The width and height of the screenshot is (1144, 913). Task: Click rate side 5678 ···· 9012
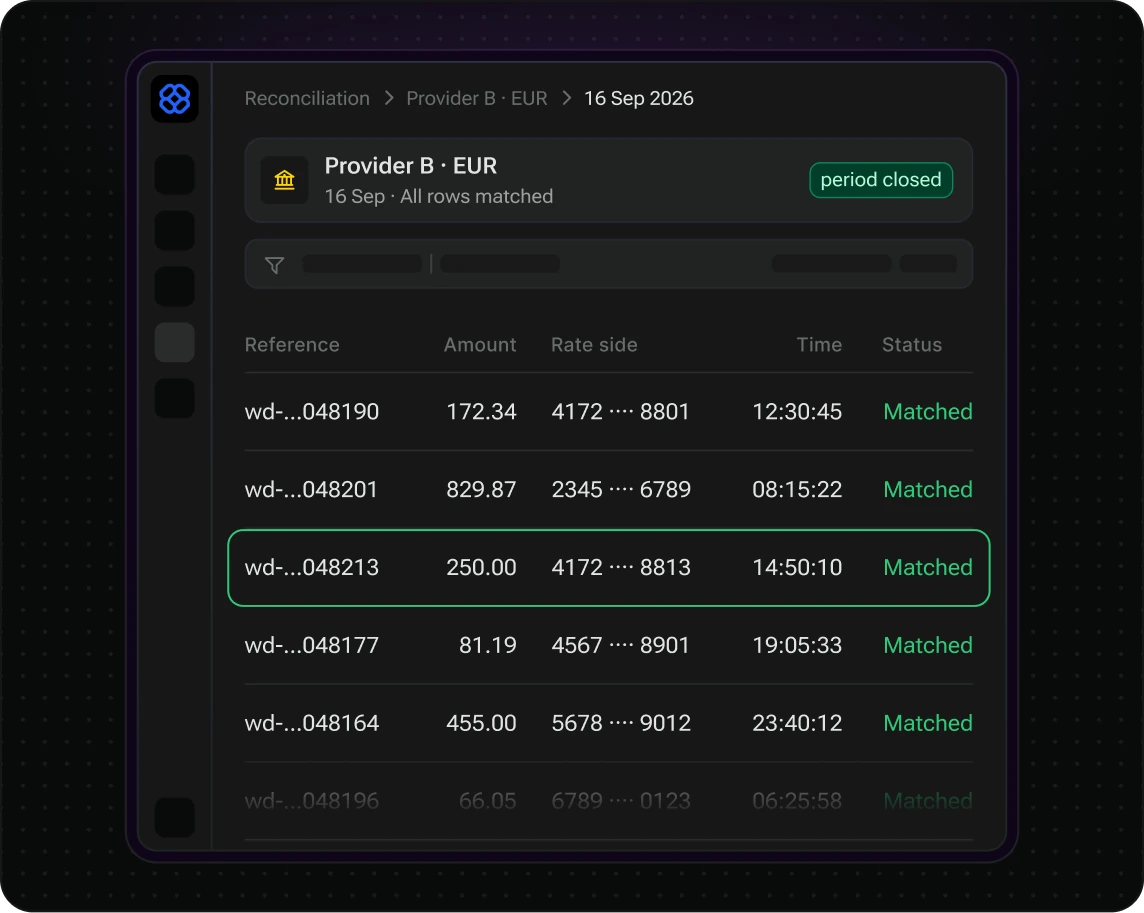point(621,723)
